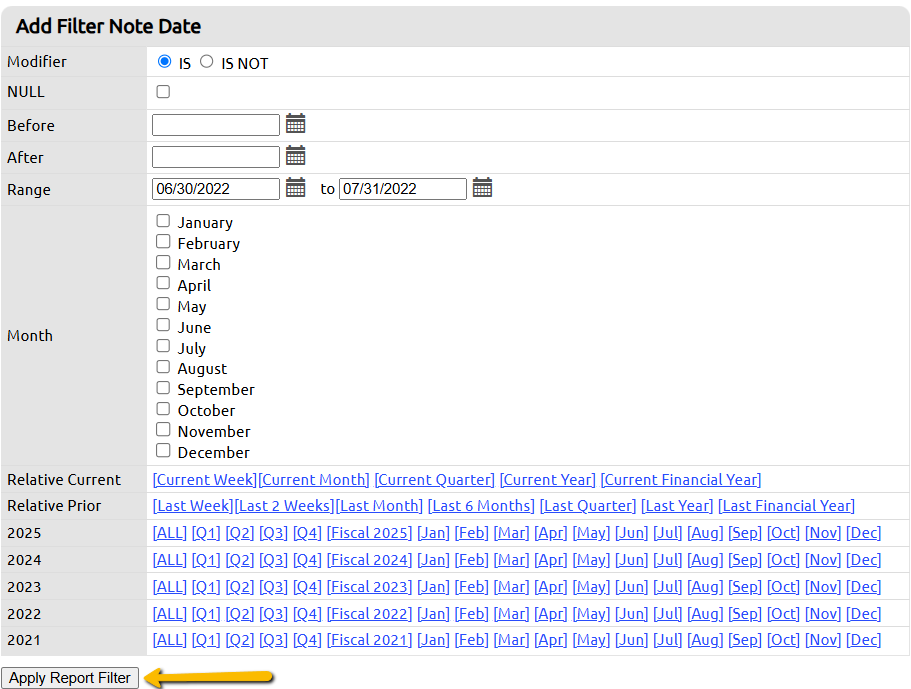Image resolution: width=911 pixels, height=689 pixels.
Task: Tick the NULL checkbox
Action: coord(163,92)
